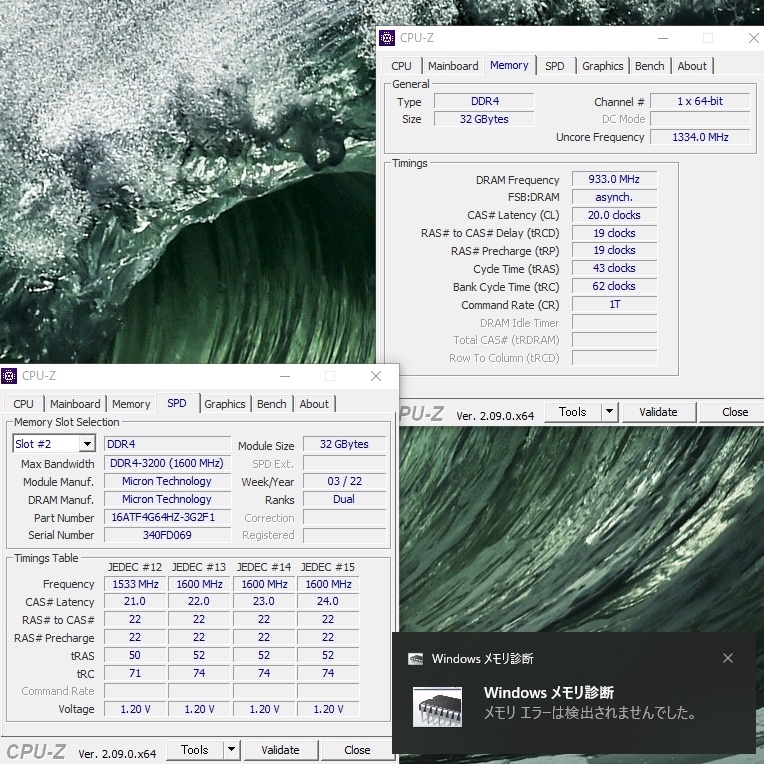Open the About tab in the Memory window
Image resolution: width=764 pixels, height=764 pixels.
[x=692, y=66]
